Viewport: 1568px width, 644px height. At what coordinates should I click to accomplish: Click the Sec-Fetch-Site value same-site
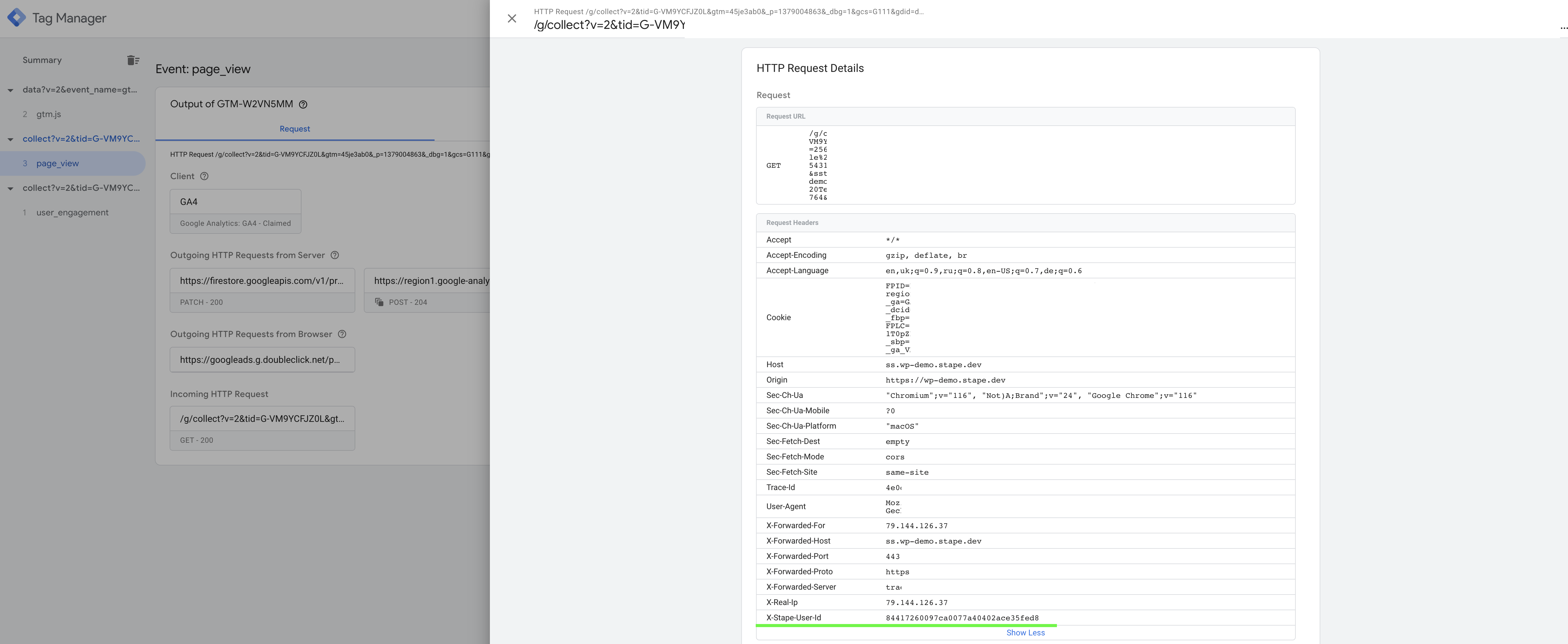[x=907, y=472]
